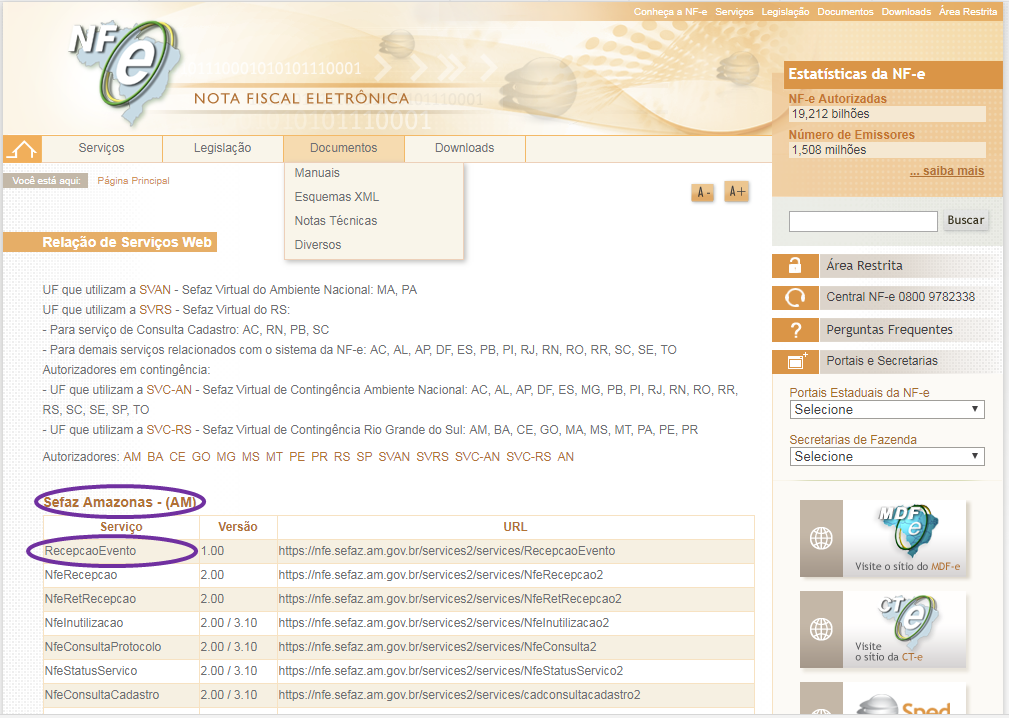Image resolution: width=1009 pixels, height=718 pixels.
Task: Go to home via the house icon
Action: (23, 149)
